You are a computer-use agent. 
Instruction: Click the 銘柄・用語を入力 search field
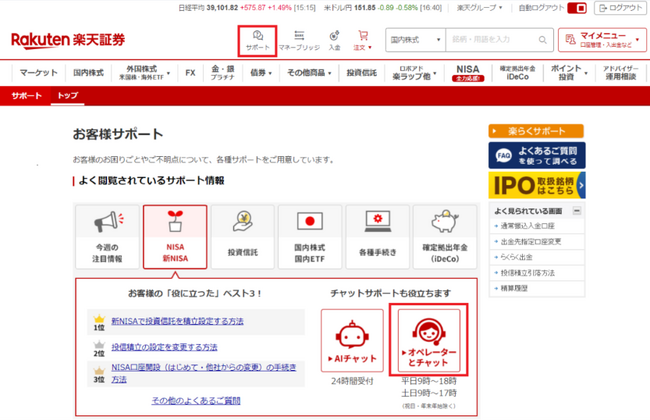point(492,40)
